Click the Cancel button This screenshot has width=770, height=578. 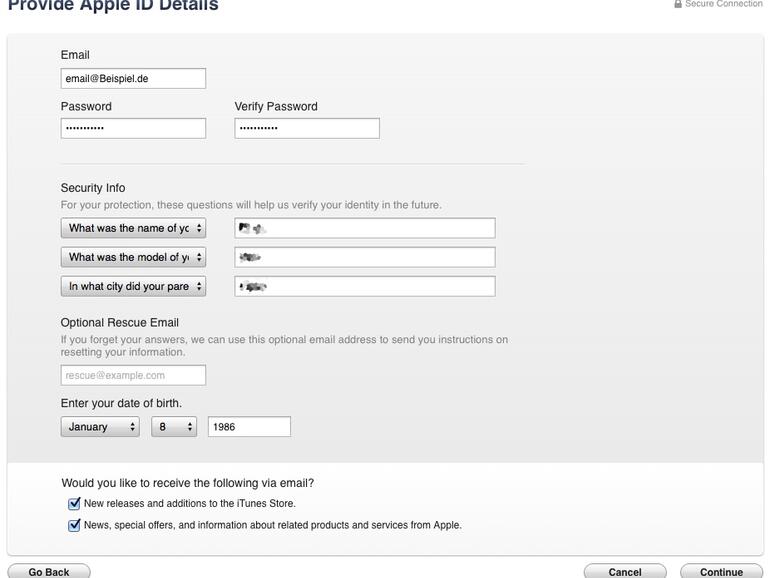point(625,572)
